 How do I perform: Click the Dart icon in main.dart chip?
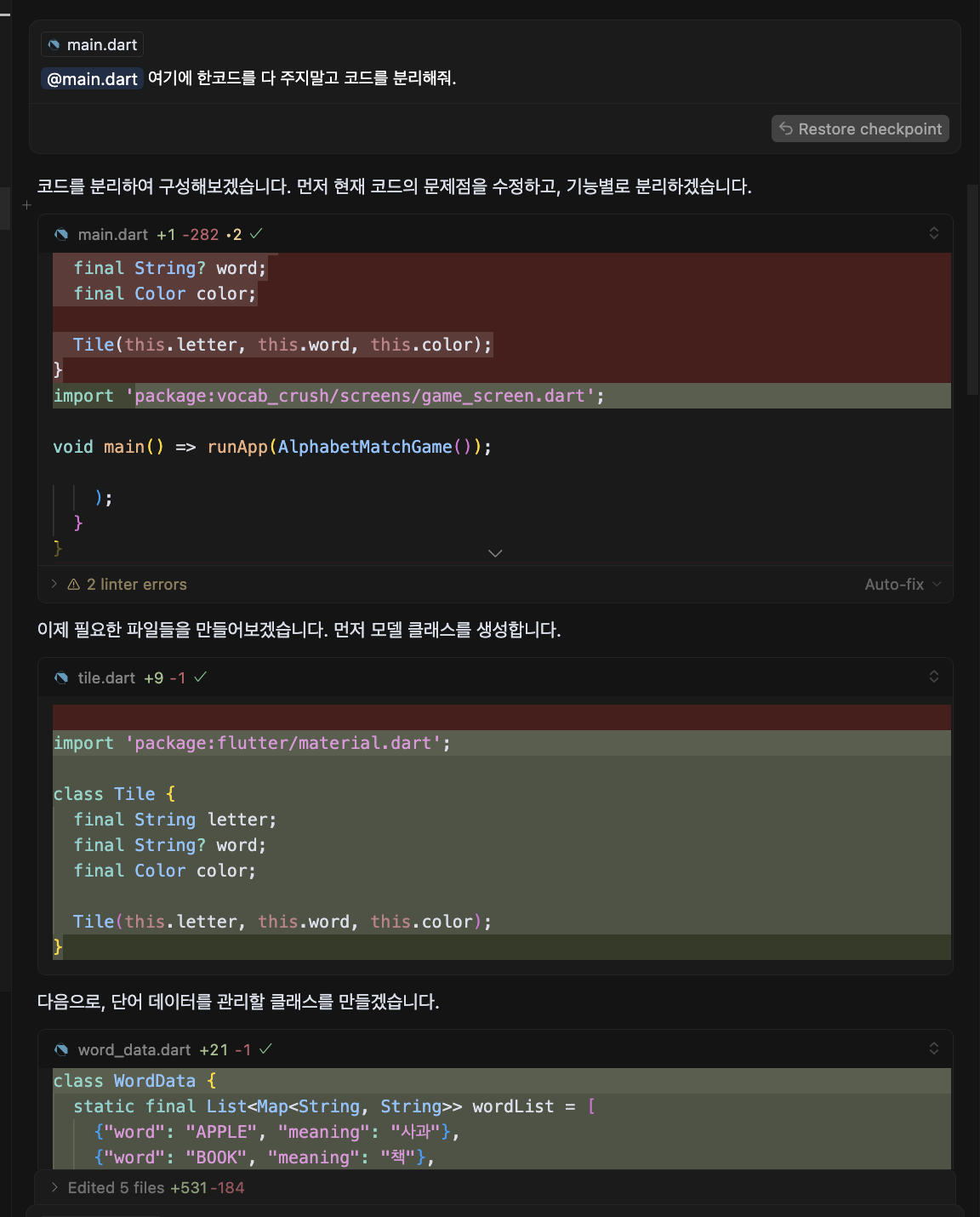pos(54,45)
